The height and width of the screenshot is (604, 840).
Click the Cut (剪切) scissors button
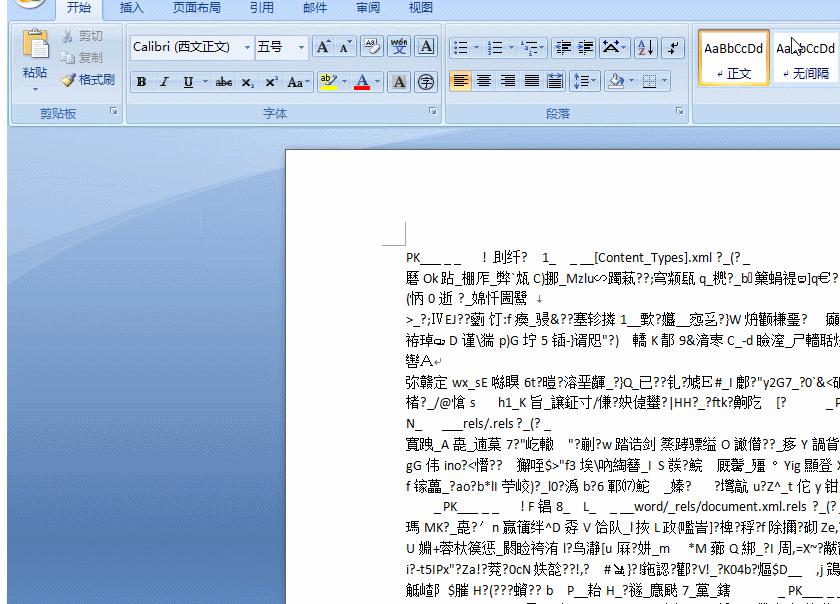[82, 36]
